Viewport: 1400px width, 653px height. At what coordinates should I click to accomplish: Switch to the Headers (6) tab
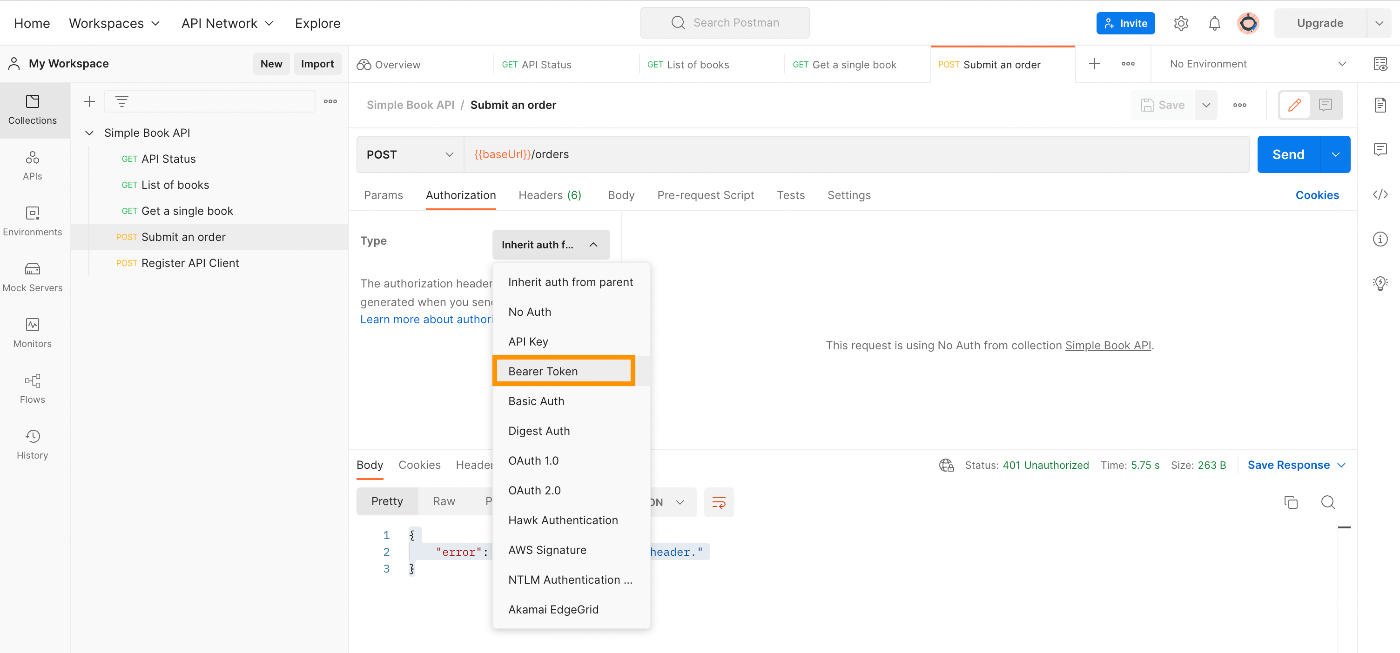(550, 195)
